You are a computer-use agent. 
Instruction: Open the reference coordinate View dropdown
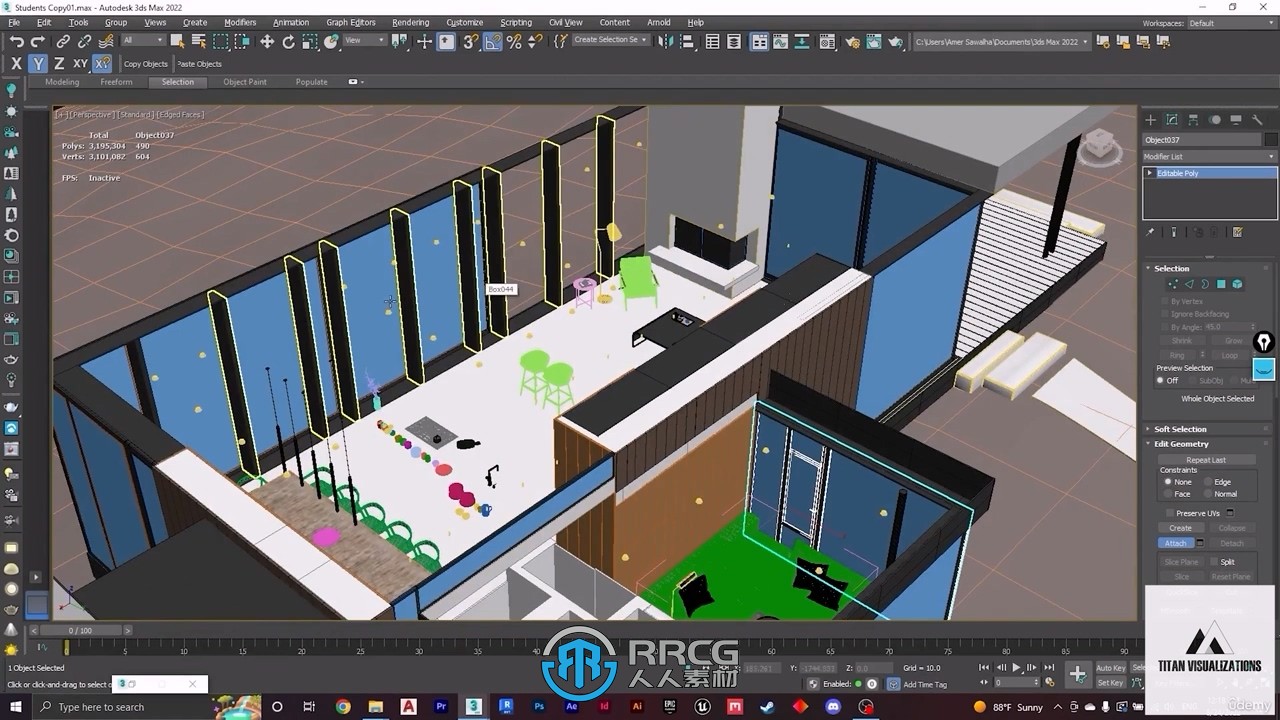364,41
